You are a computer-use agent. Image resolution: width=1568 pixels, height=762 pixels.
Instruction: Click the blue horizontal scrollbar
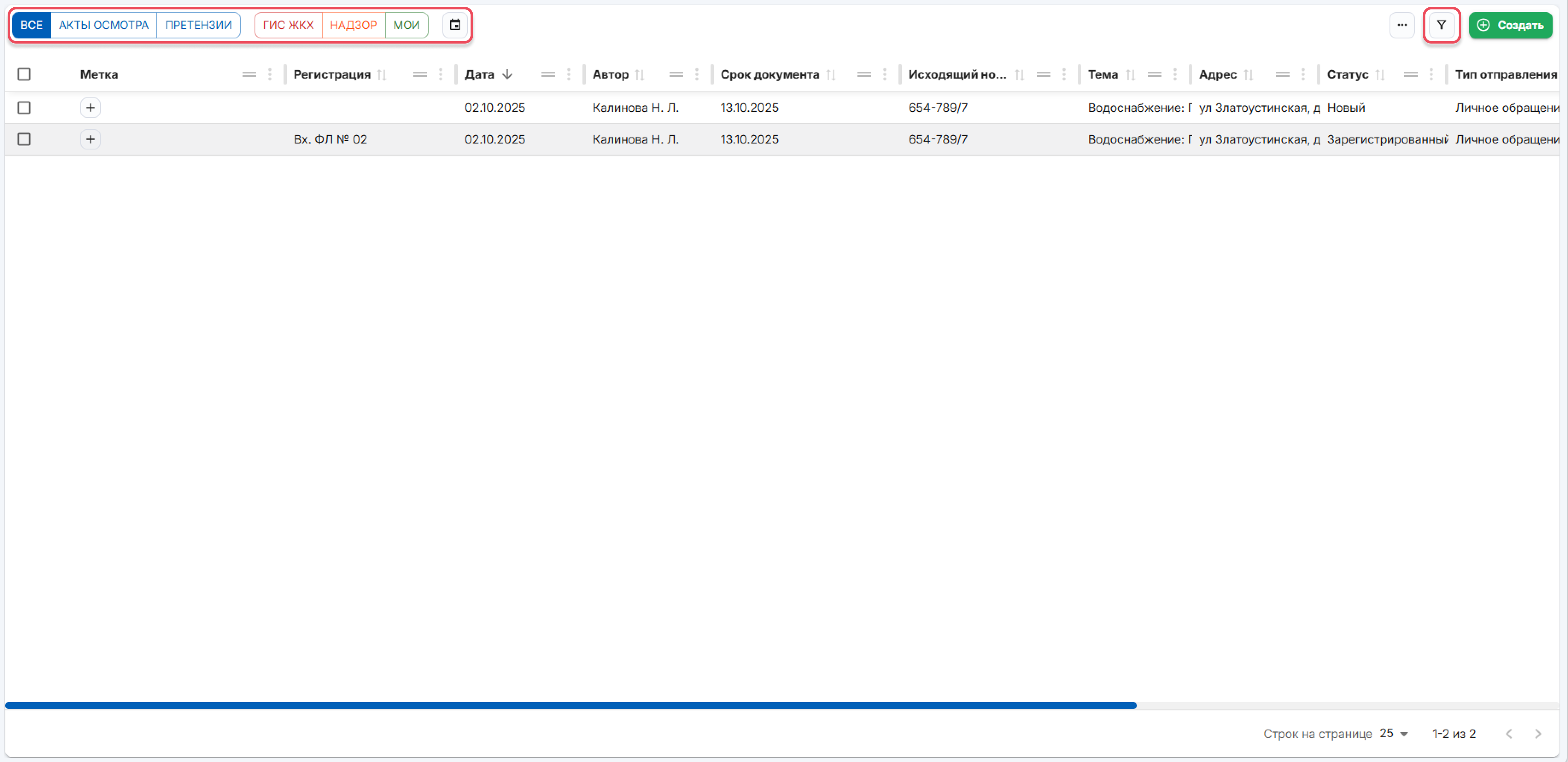pos(570,705)
